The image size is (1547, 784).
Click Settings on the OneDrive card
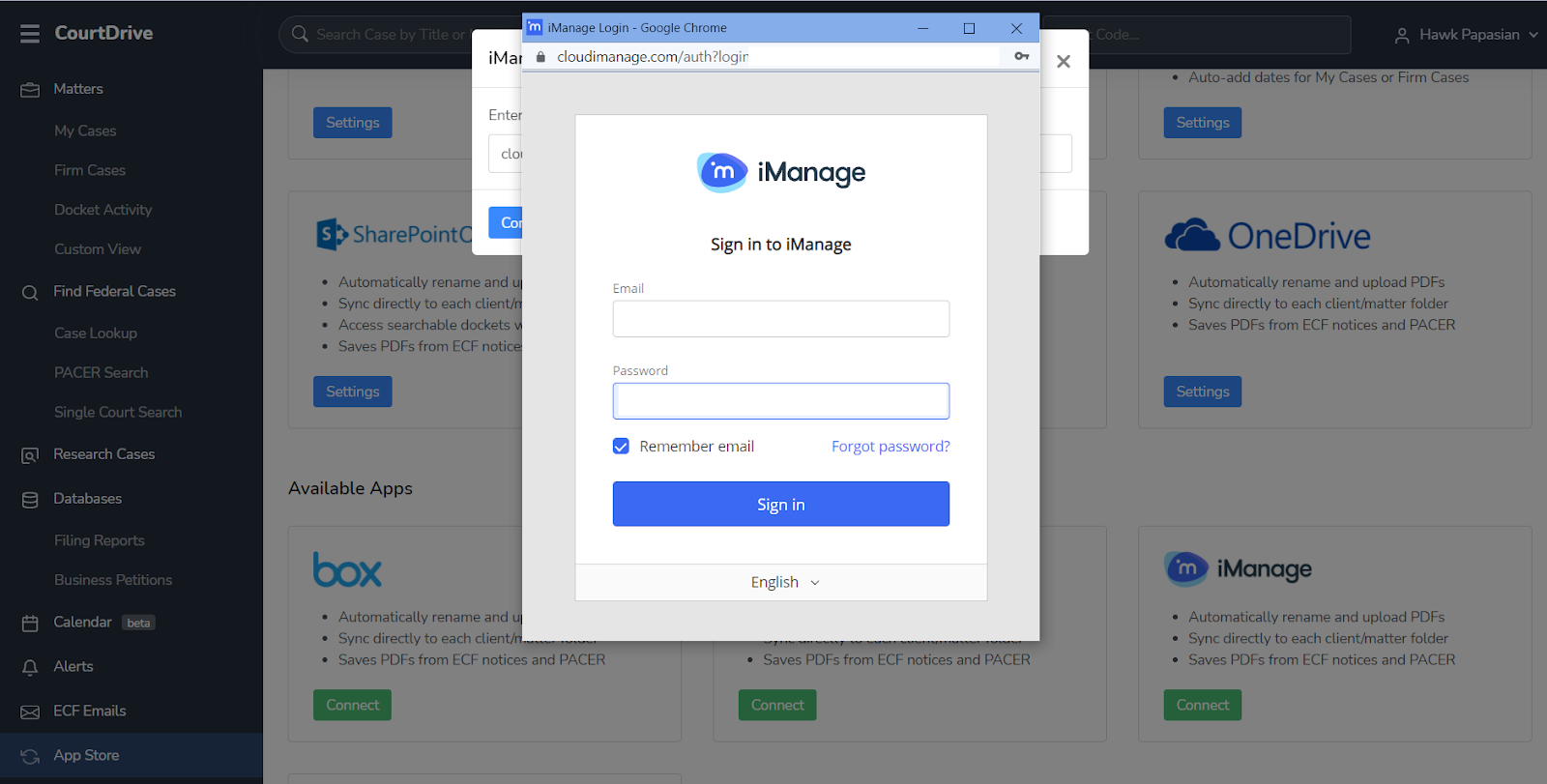tap(1203, 392)
